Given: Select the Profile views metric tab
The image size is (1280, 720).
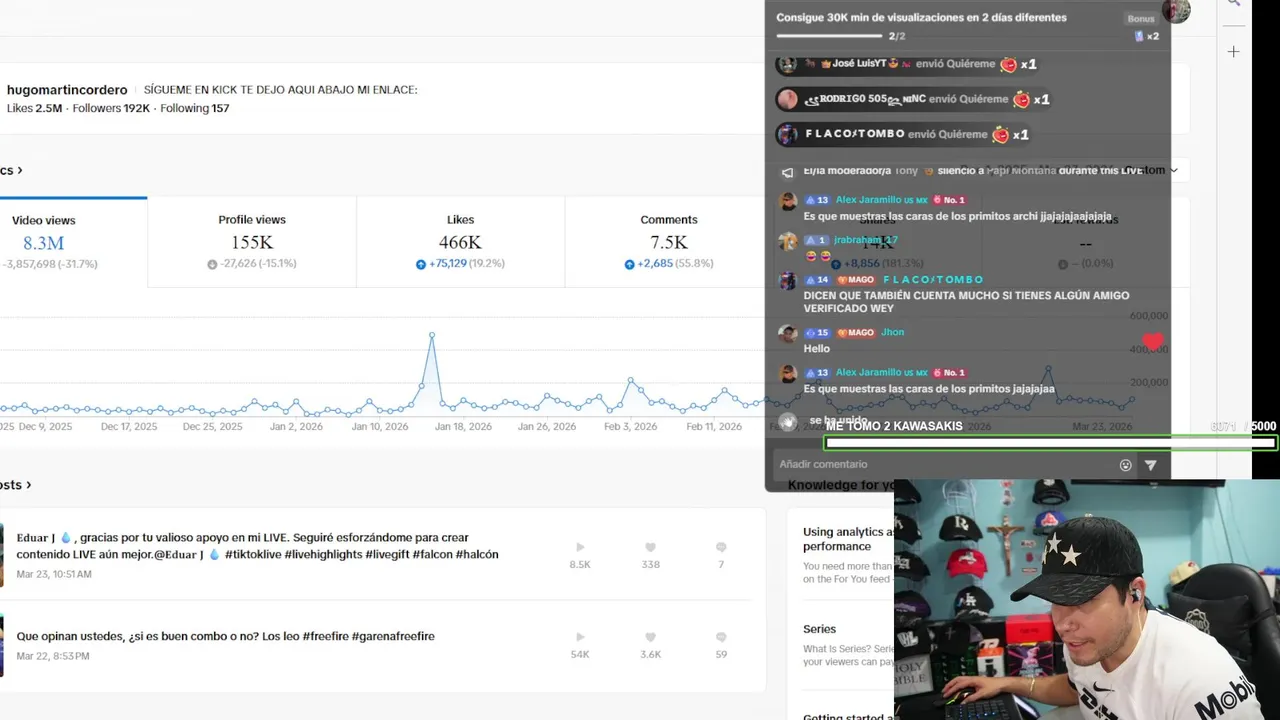Looking at the screenshot, I should (x=252, y=242).
